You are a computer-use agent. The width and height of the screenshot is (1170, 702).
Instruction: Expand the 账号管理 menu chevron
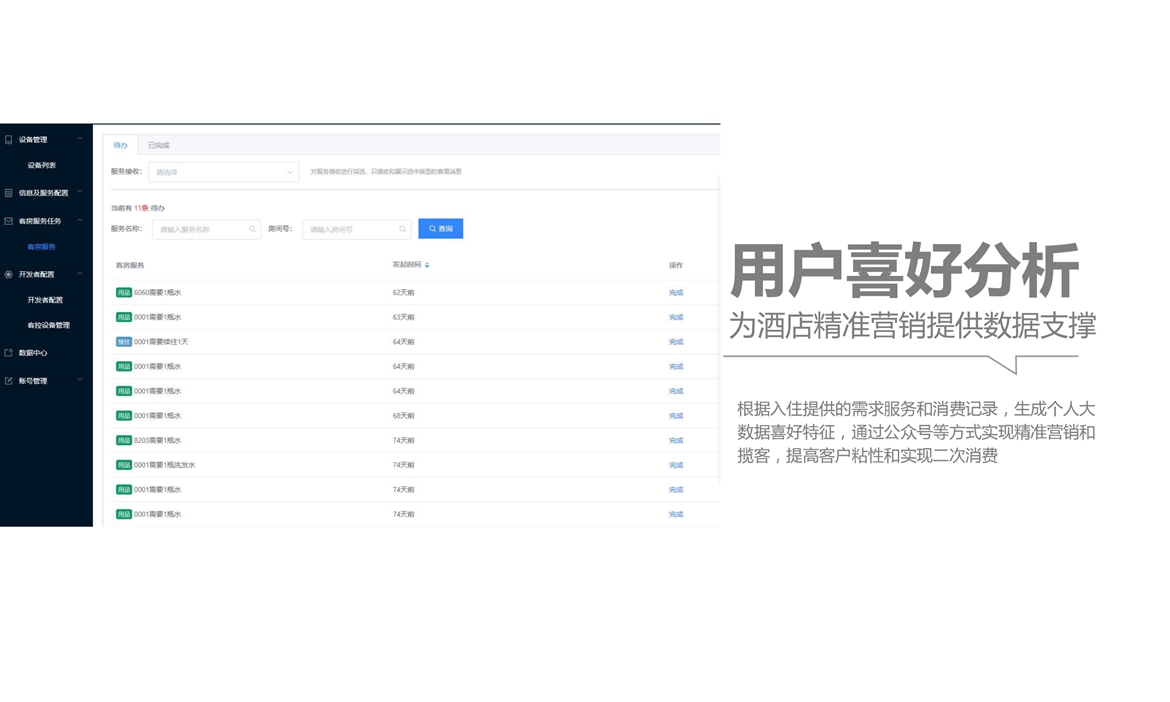80,380
